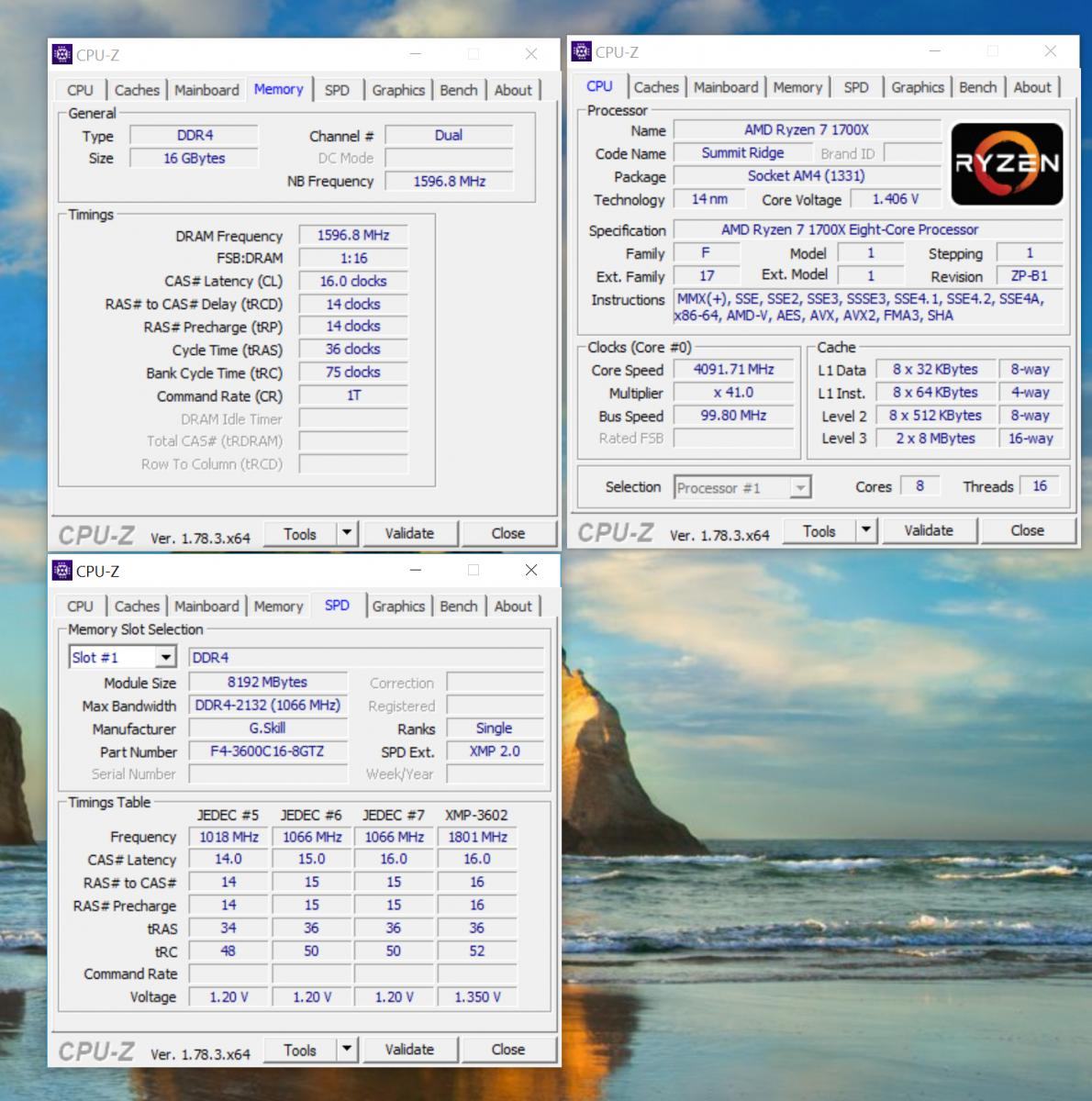Click Close button in SPD window
Image resolution: width=1092 pixels, height=1101 pixels.
[x=508, y=1051]
